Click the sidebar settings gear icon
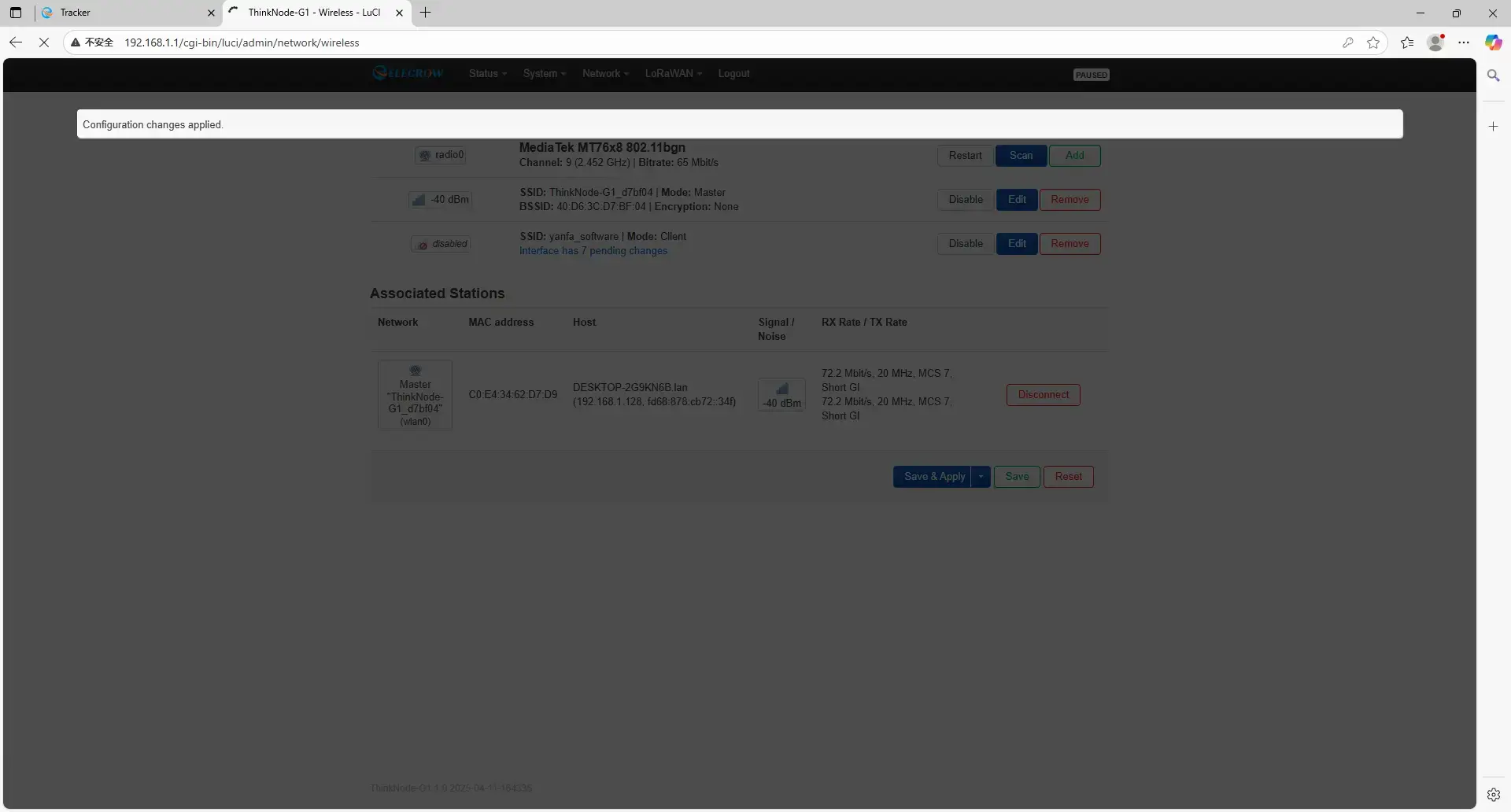 click(1493, 795)
